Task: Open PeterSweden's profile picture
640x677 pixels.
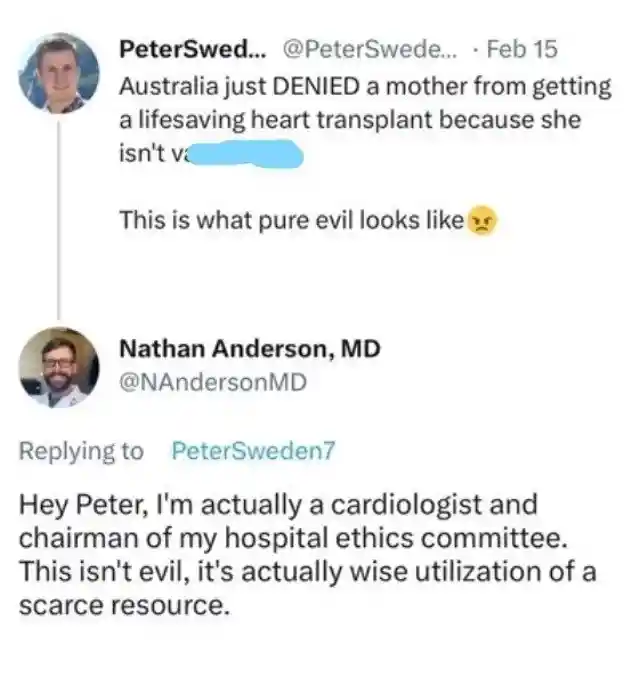Action: click(x=59, y=73)
